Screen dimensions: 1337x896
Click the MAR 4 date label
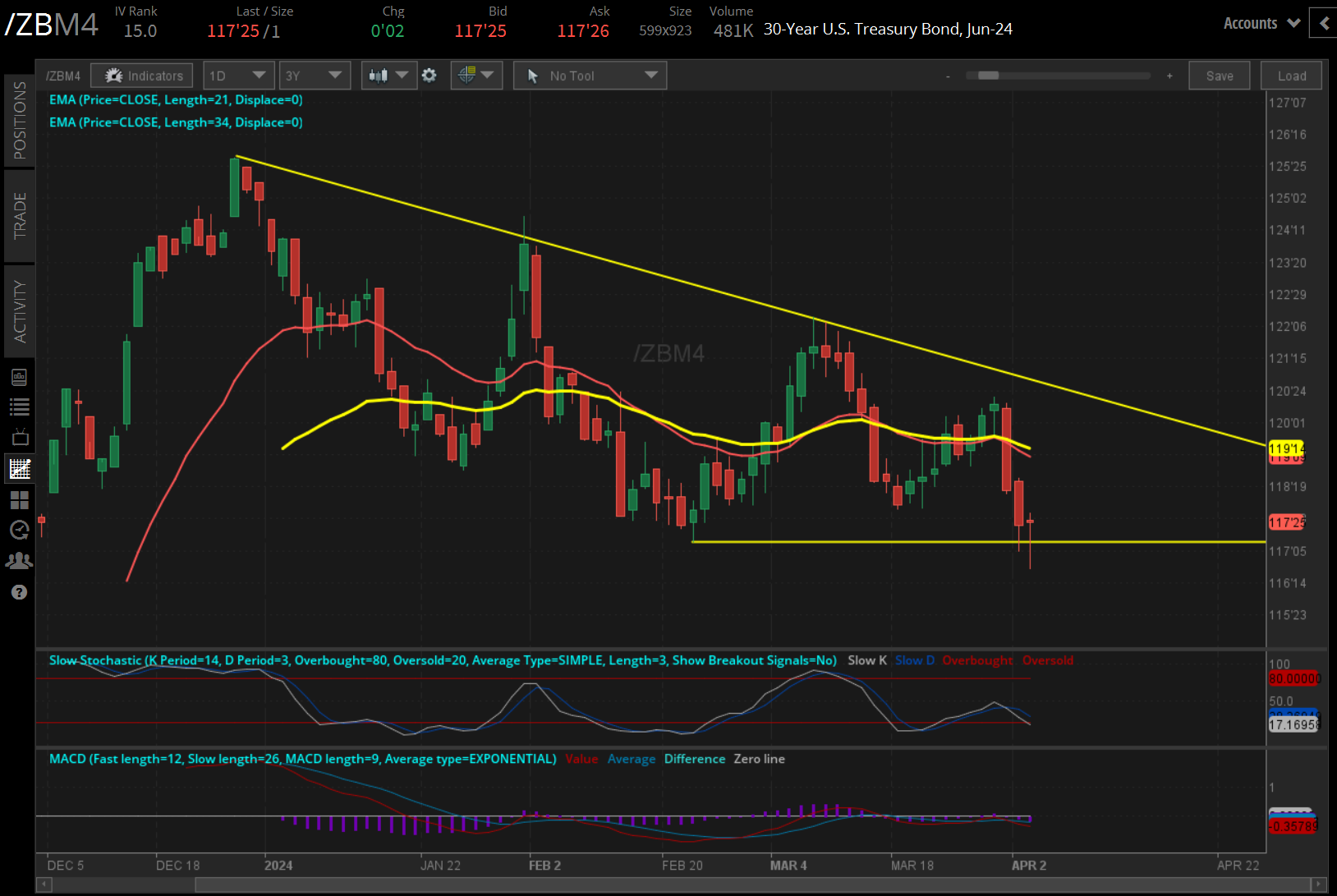(x=788, y=866)
